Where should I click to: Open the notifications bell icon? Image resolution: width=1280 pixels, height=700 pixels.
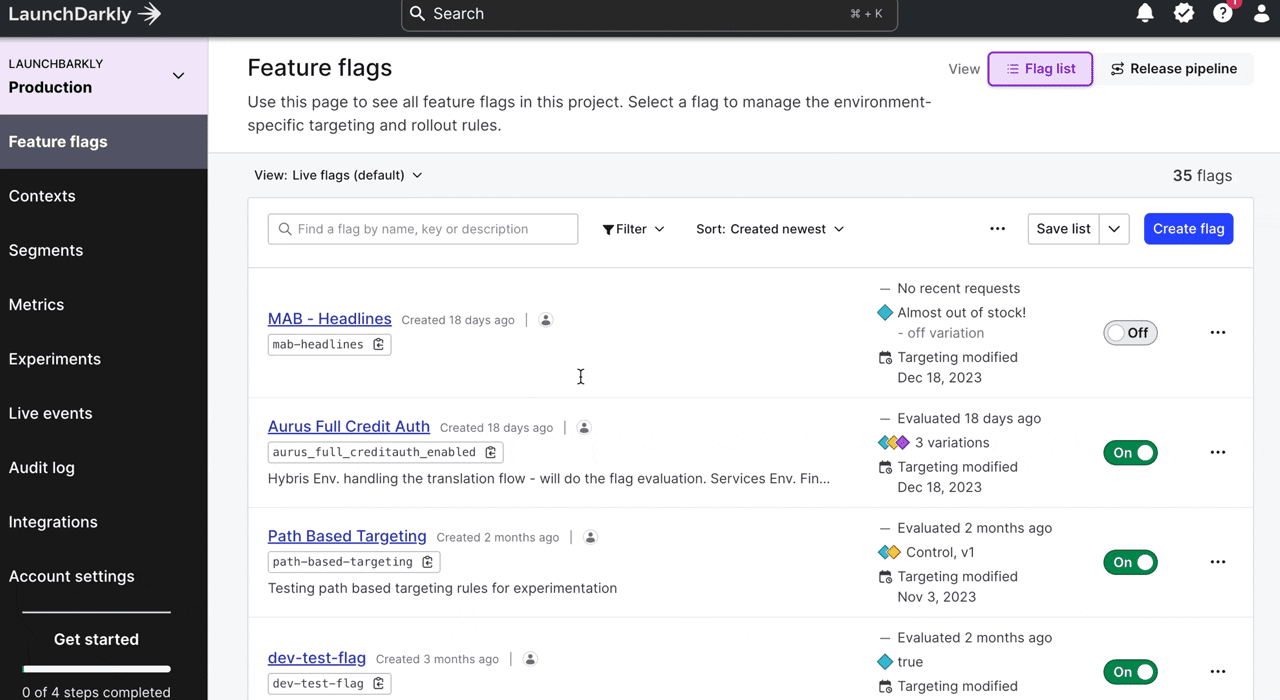coord(1145,14)
